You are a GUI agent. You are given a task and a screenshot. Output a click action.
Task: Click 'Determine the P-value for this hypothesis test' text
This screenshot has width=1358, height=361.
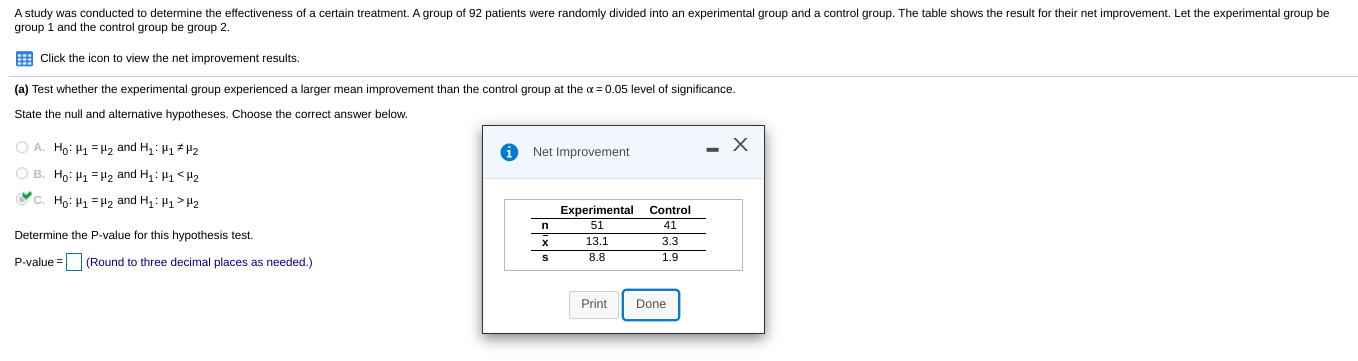[x=134, y=235]
